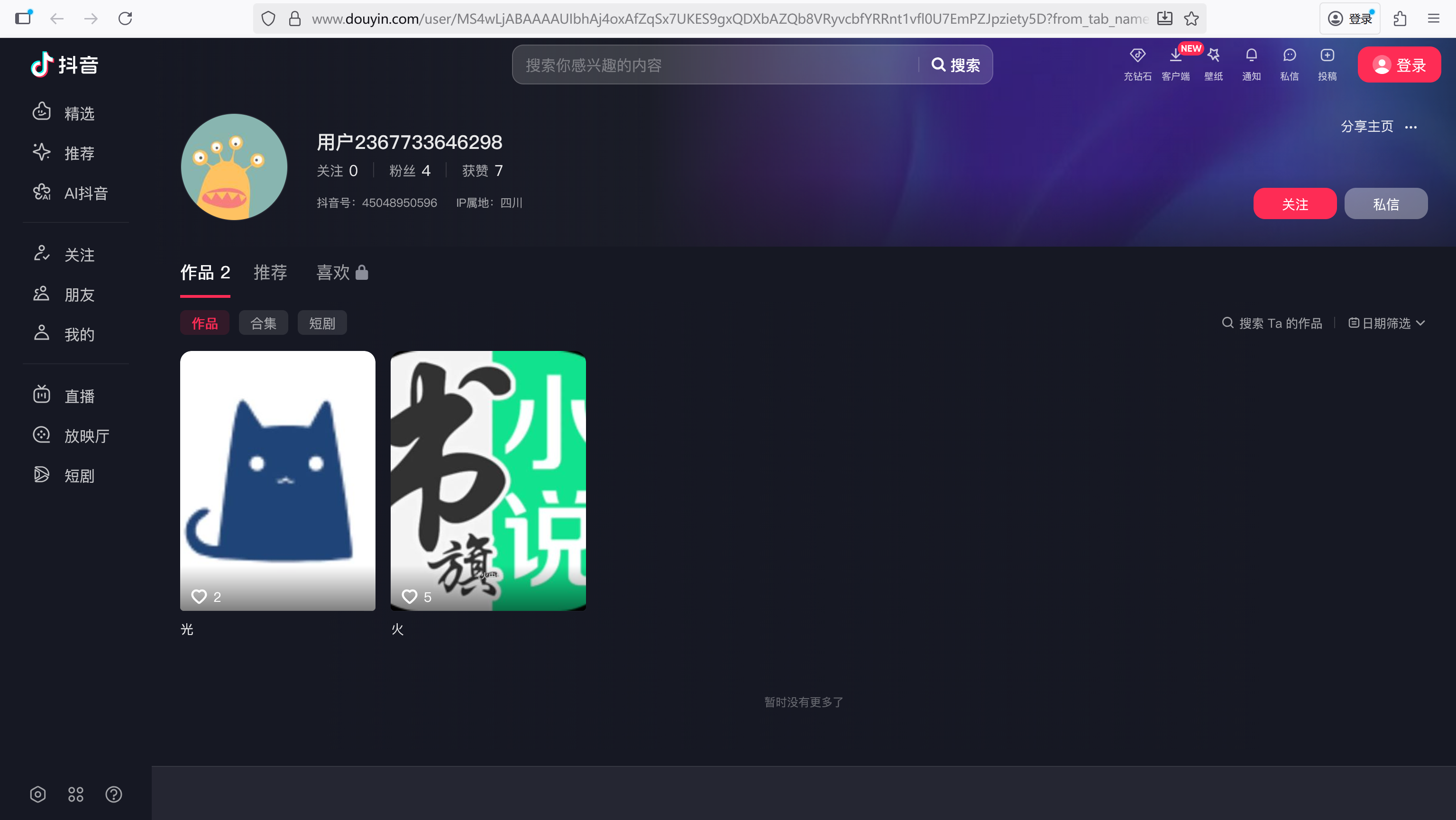Open the three-dot more options menu
1456x820 pixels.
tap(1410, 127)
